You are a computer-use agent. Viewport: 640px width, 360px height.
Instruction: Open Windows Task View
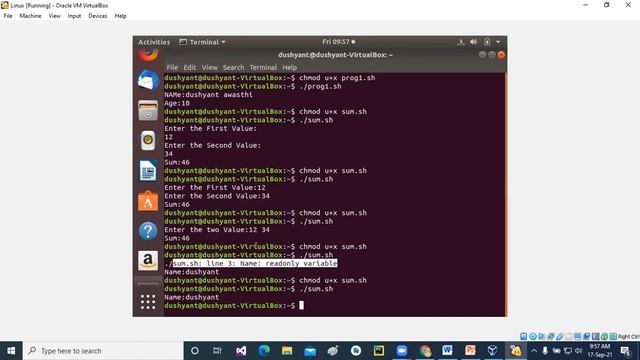point(217,351)
